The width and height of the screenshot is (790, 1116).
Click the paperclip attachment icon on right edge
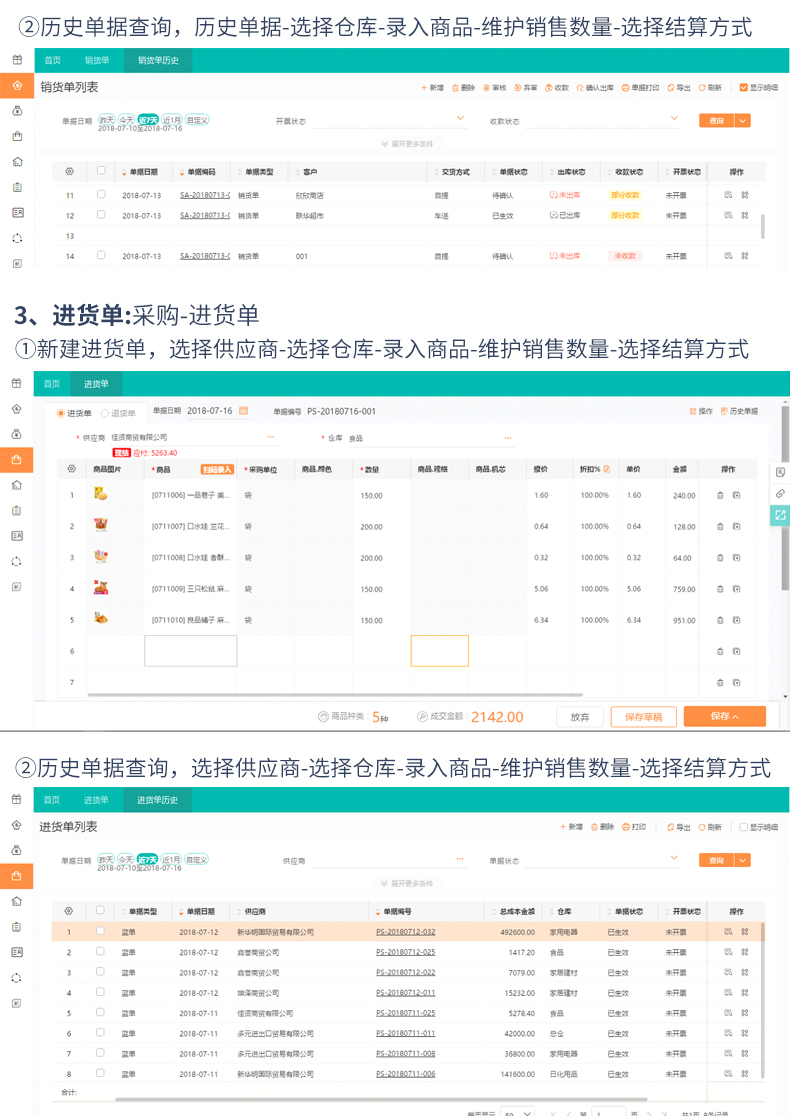pyautogui.click(x=780, y=493)
